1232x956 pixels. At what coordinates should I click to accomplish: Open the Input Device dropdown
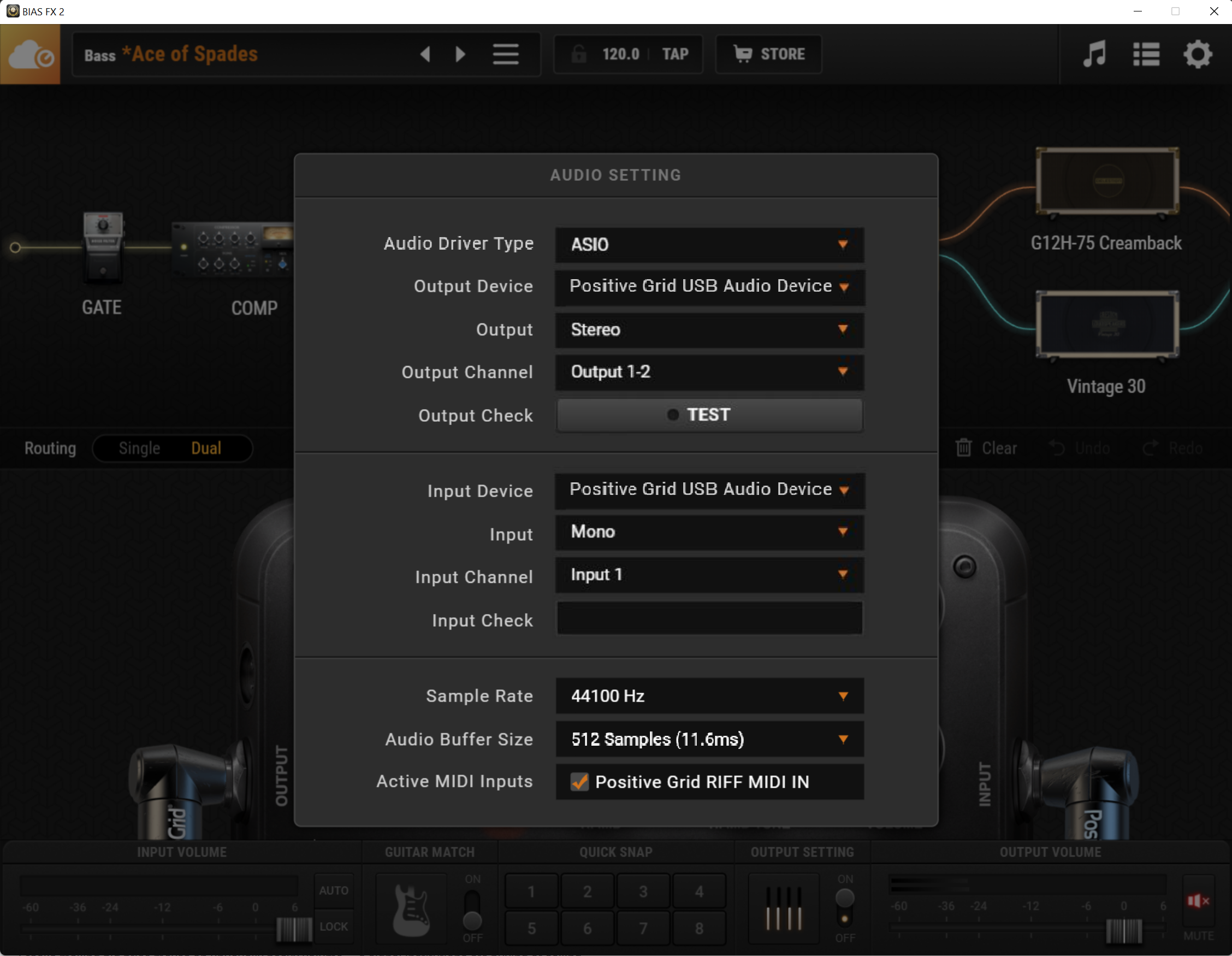(x=709, y=490)
